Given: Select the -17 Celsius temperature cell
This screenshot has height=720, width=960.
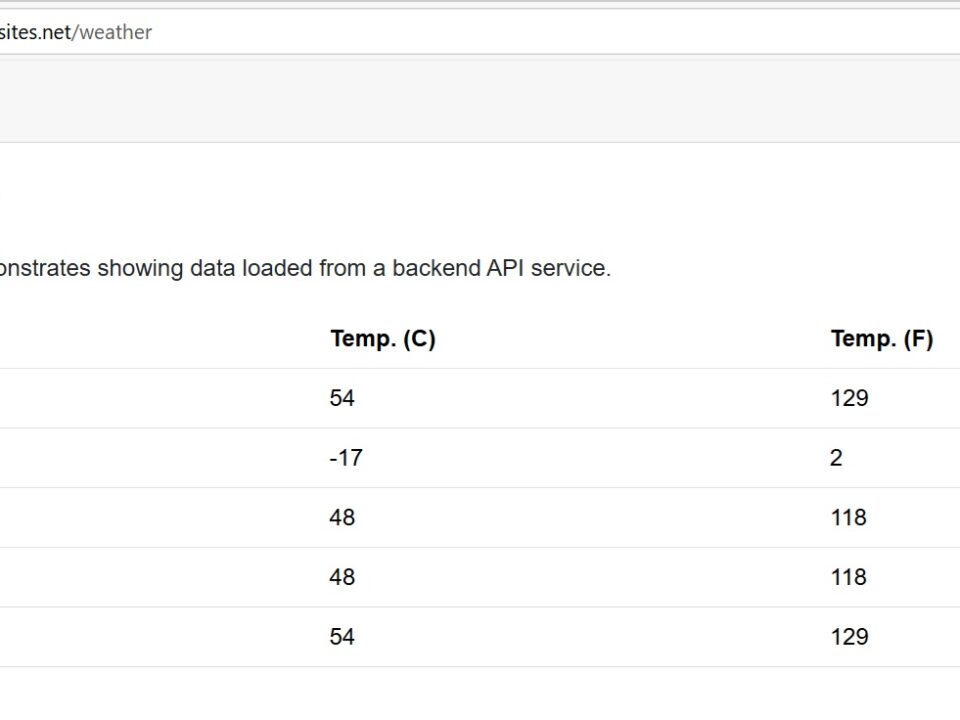Looking at the screenshot, I should click(x=346, y=457).
